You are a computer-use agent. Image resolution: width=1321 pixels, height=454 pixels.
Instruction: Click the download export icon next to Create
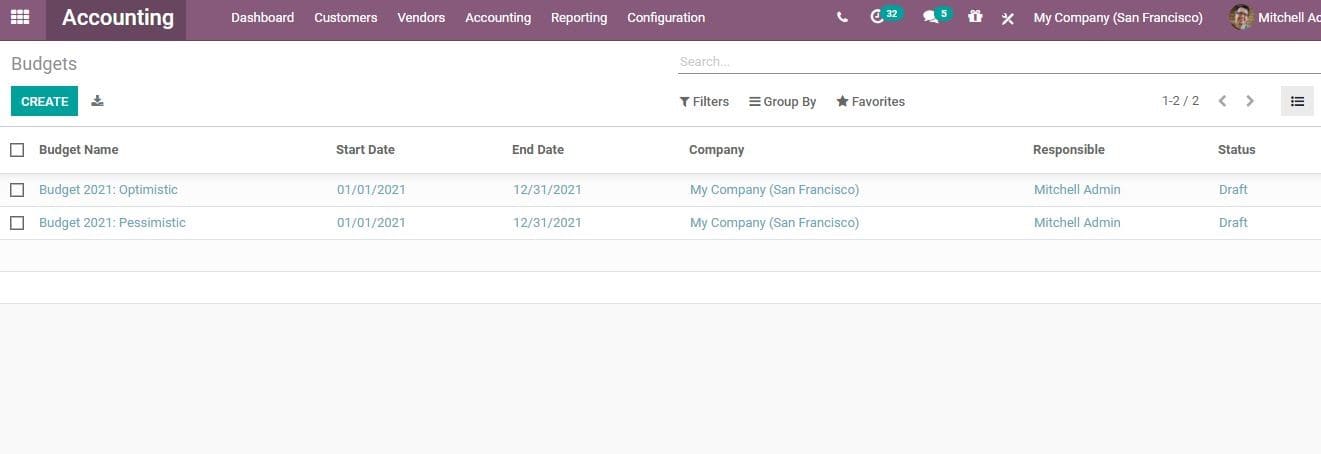(97, 101)
